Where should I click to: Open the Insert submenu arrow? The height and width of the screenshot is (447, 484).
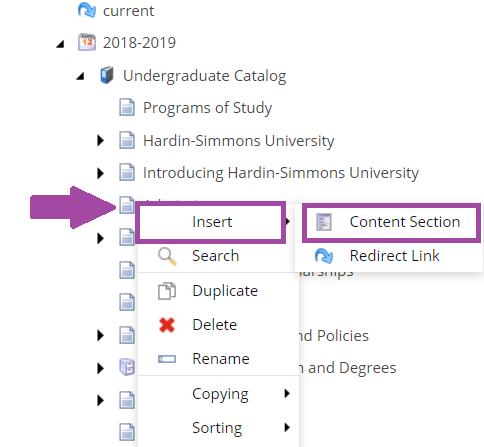(x=288, y=221)
